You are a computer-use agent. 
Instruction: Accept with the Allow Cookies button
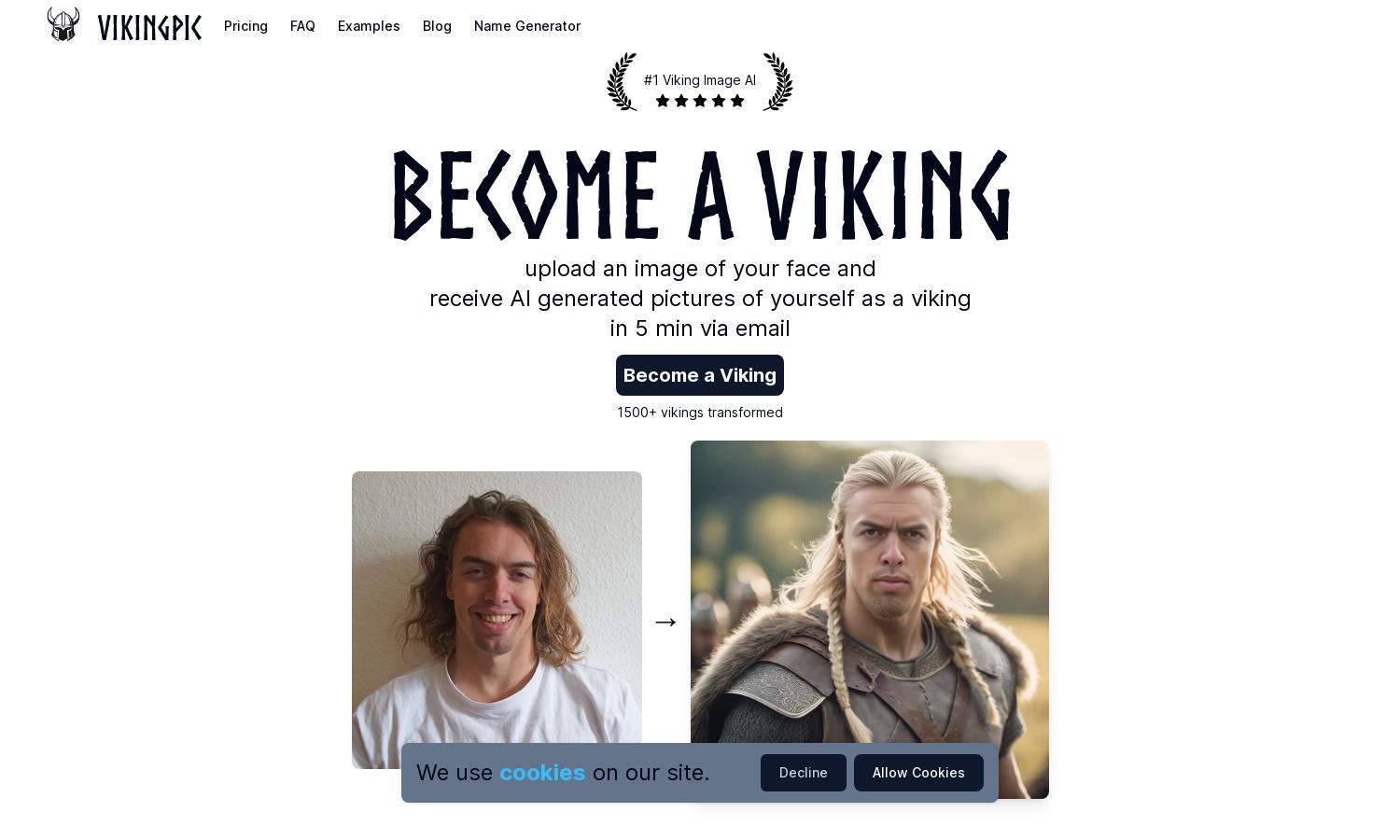pyautogui.click(x=918, y=773)
